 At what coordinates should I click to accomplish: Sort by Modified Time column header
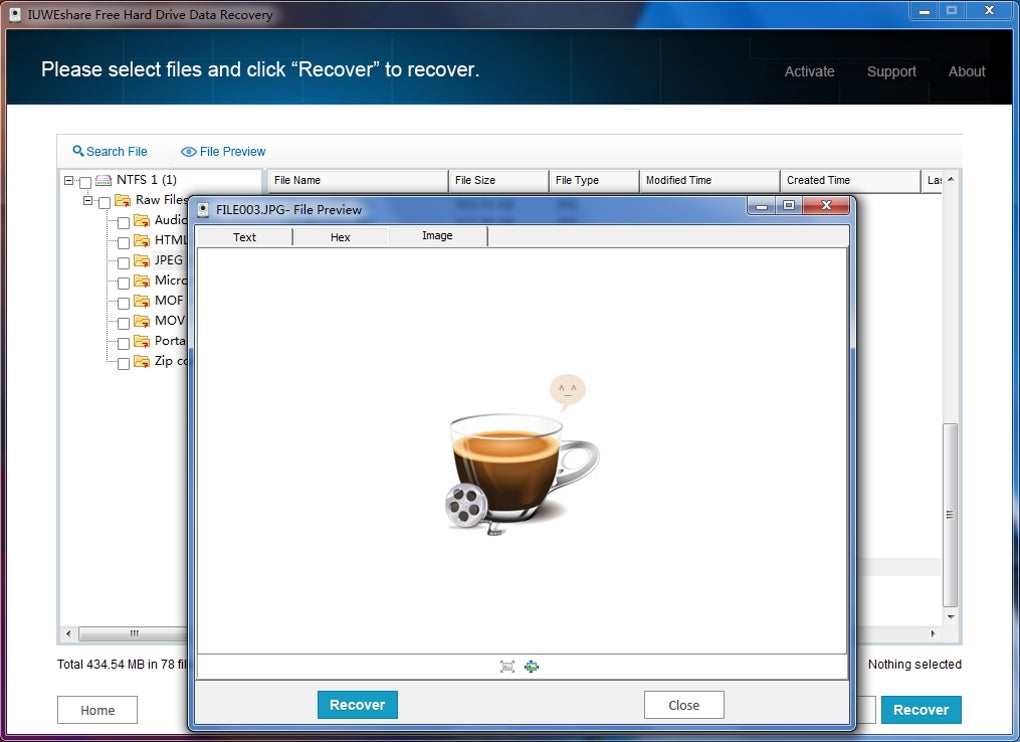710,180
